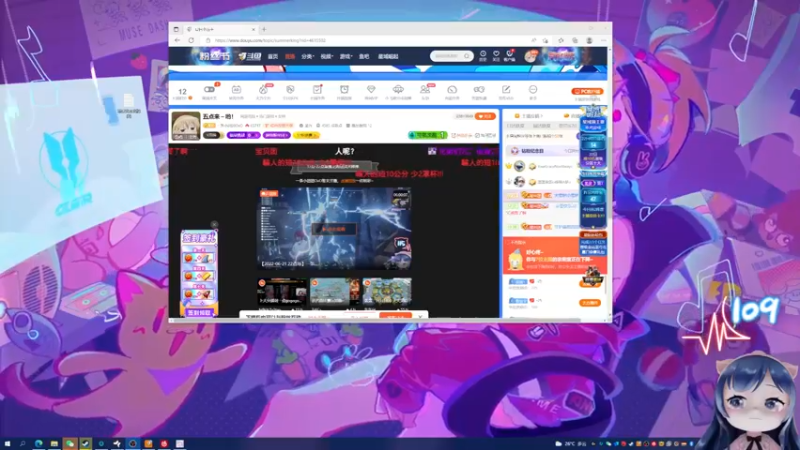This screenshot has width=800, height=450.
Task: Click the pencil edit icon in the task row
Action: point(506,91)
